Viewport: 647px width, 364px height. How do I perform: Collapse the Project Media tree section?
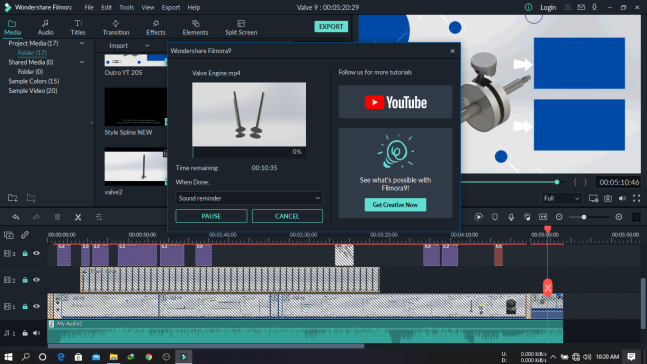click(82, 43)
